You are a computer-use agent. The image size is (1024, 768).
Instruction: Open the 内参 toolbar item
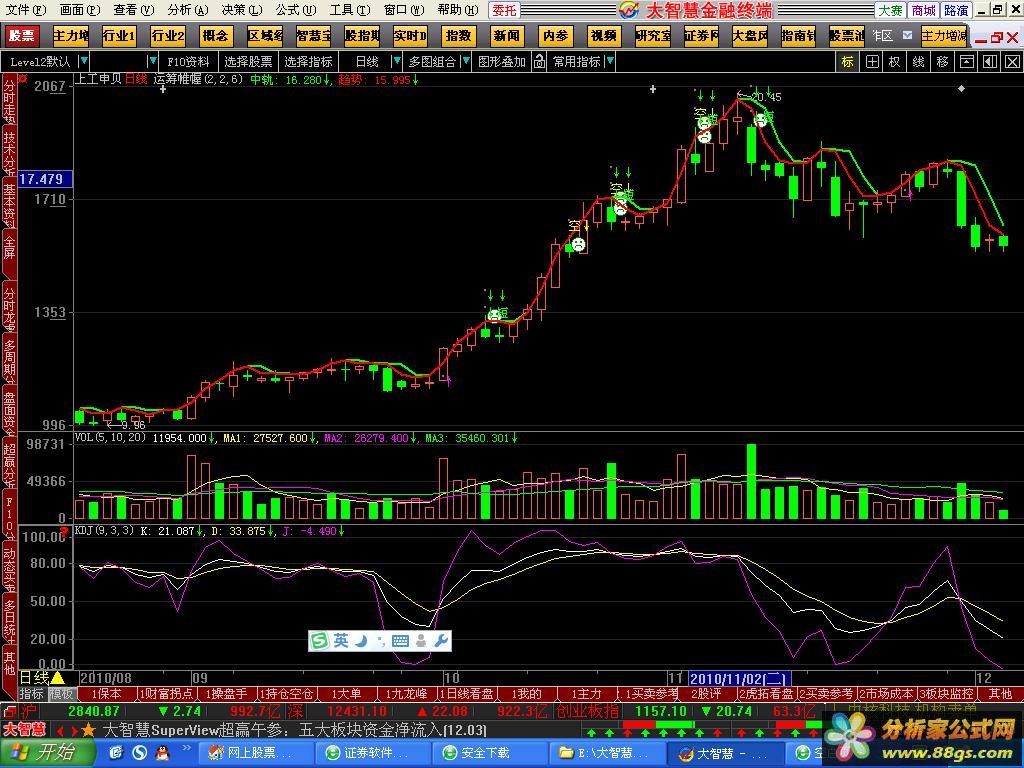[x=555, y=36]
